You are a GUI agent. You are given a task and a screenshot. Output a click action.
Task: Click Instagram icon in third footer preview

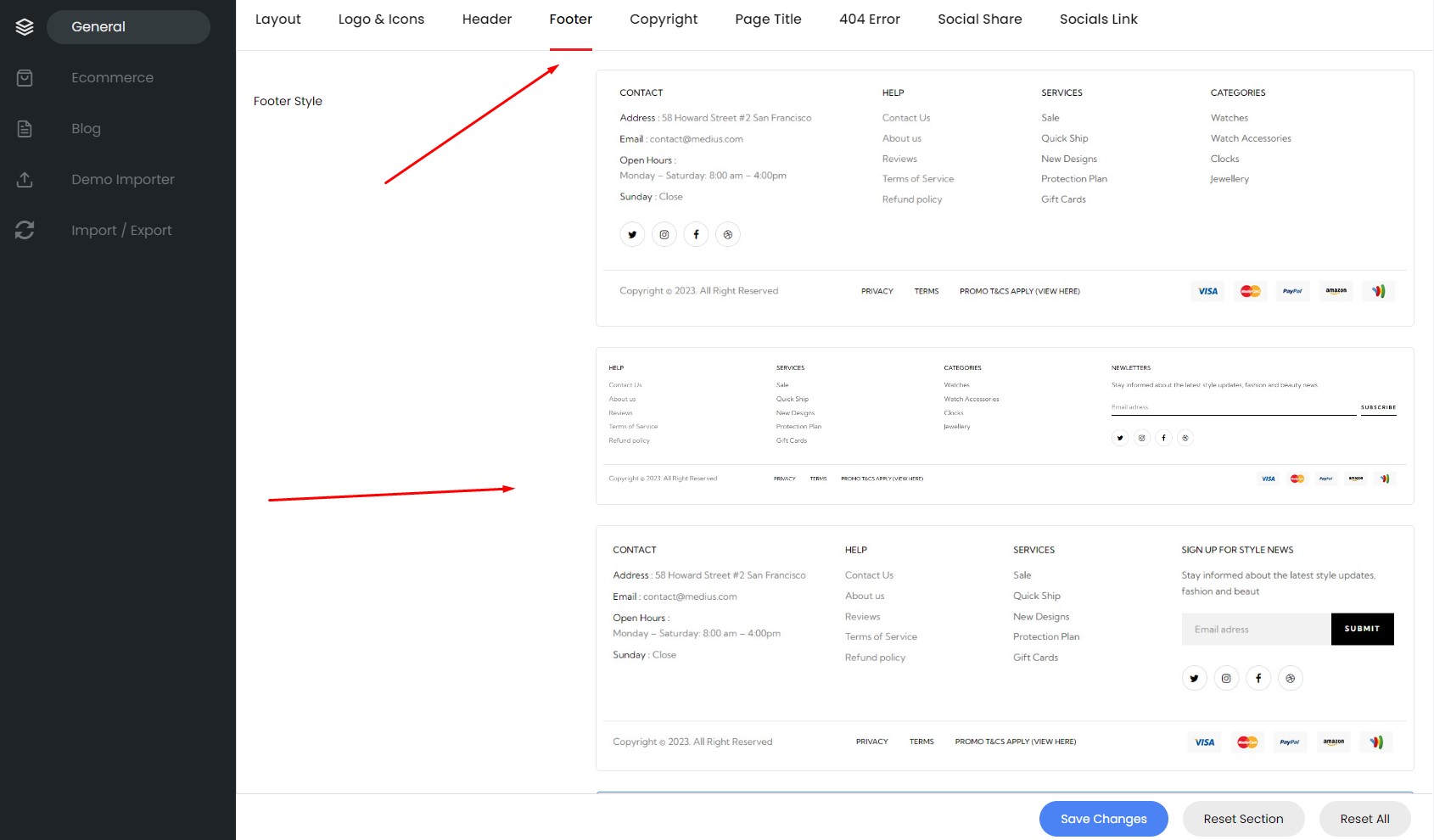tap(1226, 679)
